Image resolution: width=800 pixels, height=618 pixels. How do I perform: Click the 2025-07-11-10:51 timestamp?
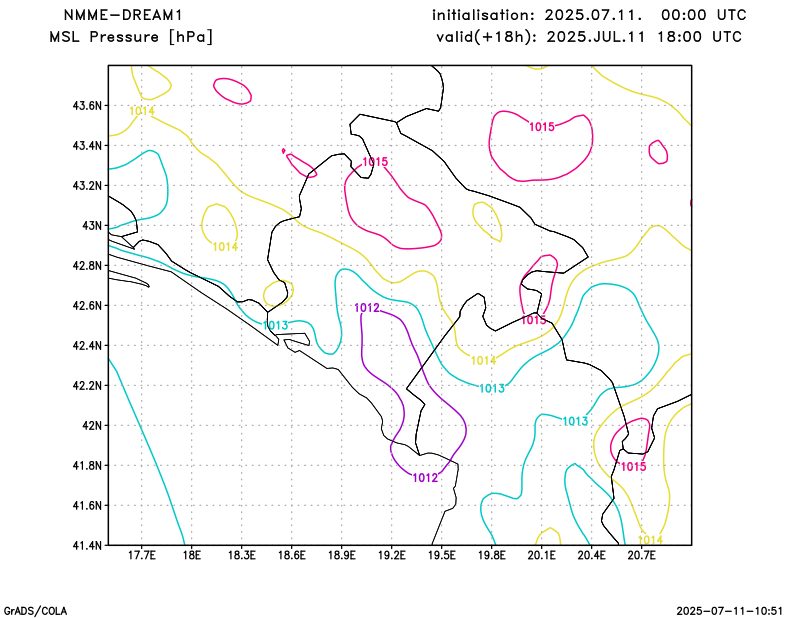pyautogui.click(x=730, y=611)
